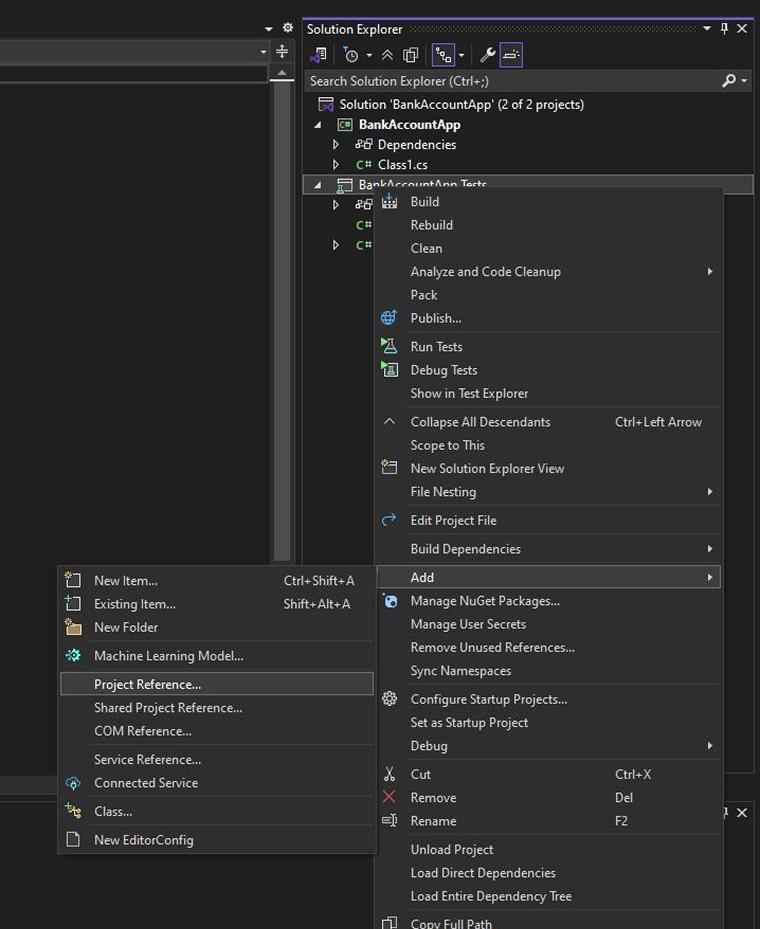Click the Connected Service icon
This screenshot has width=760, height=929.
73,783
